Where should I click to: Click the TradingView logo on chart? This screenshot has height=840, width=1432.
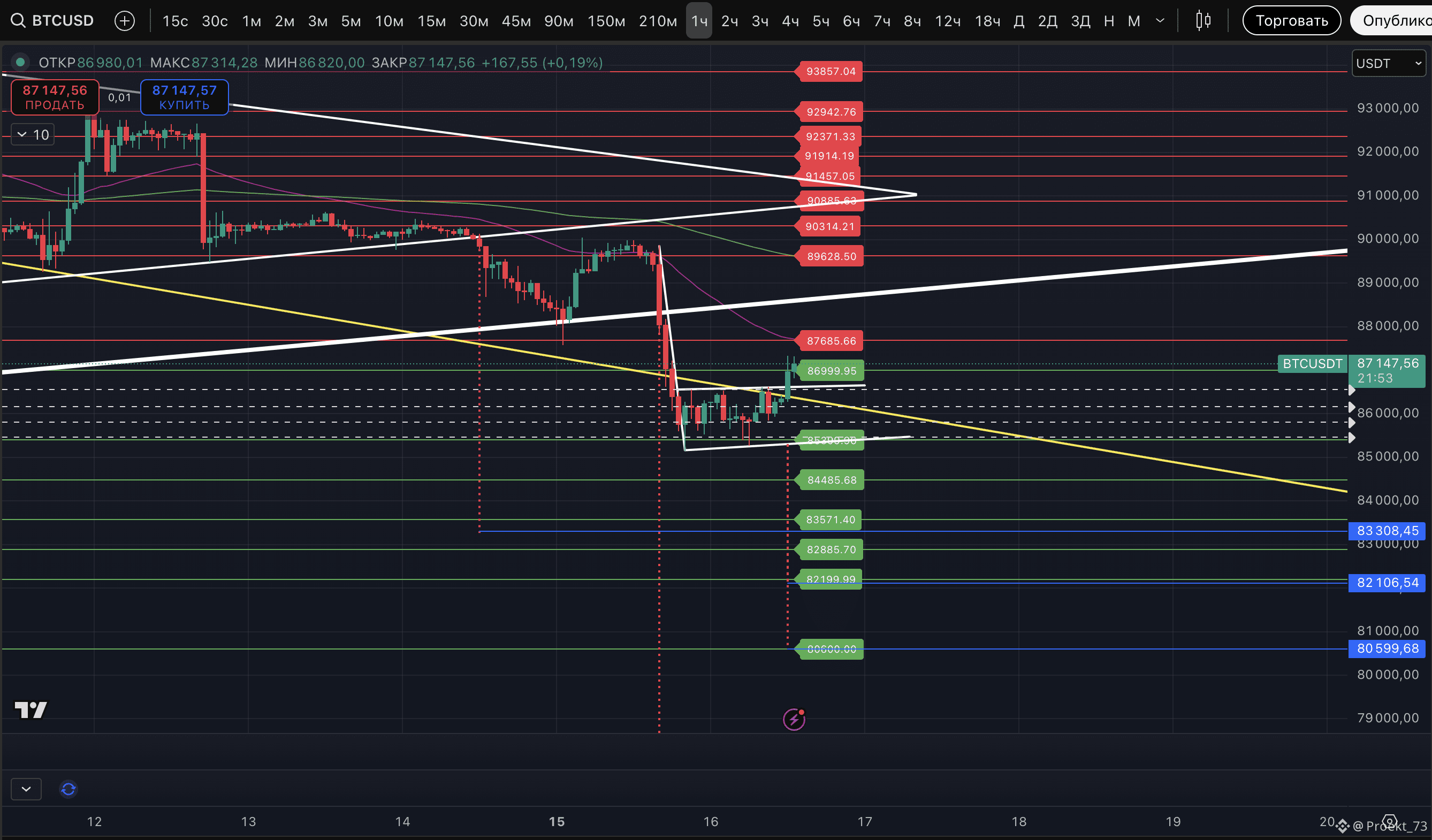coord(31,709)
